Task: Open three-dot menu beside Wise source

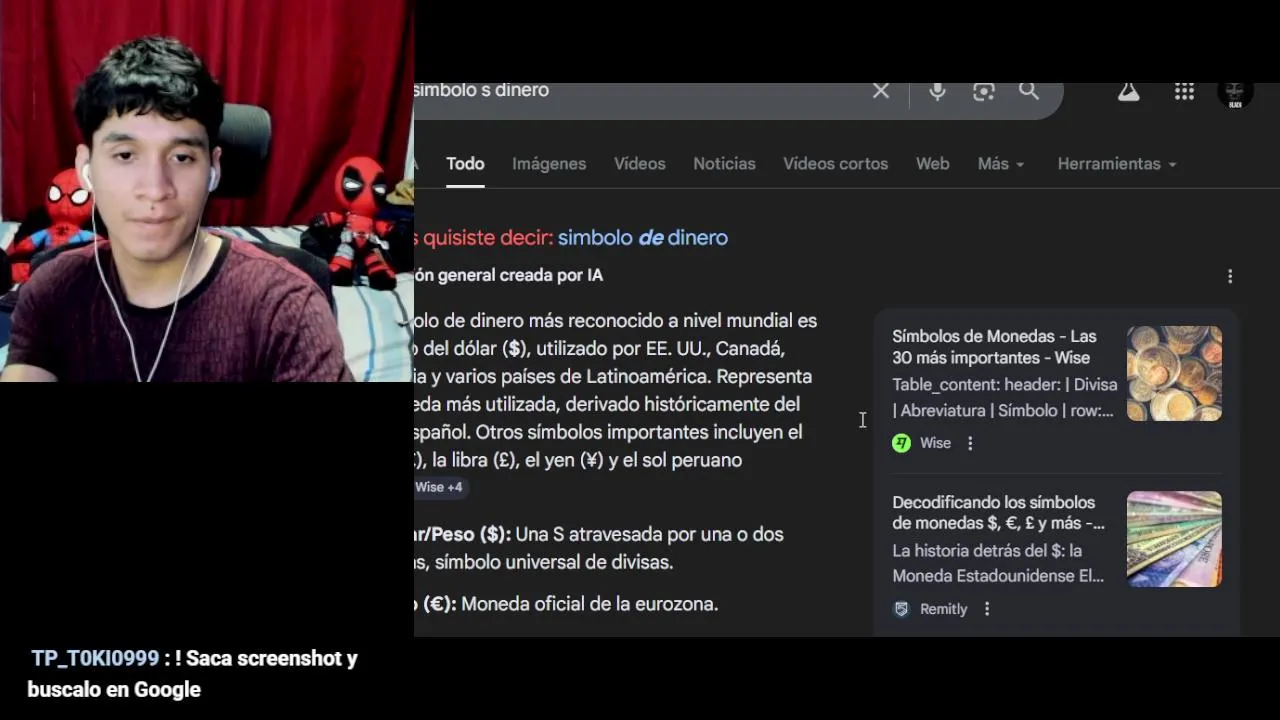Action: (x=970, y=443)
